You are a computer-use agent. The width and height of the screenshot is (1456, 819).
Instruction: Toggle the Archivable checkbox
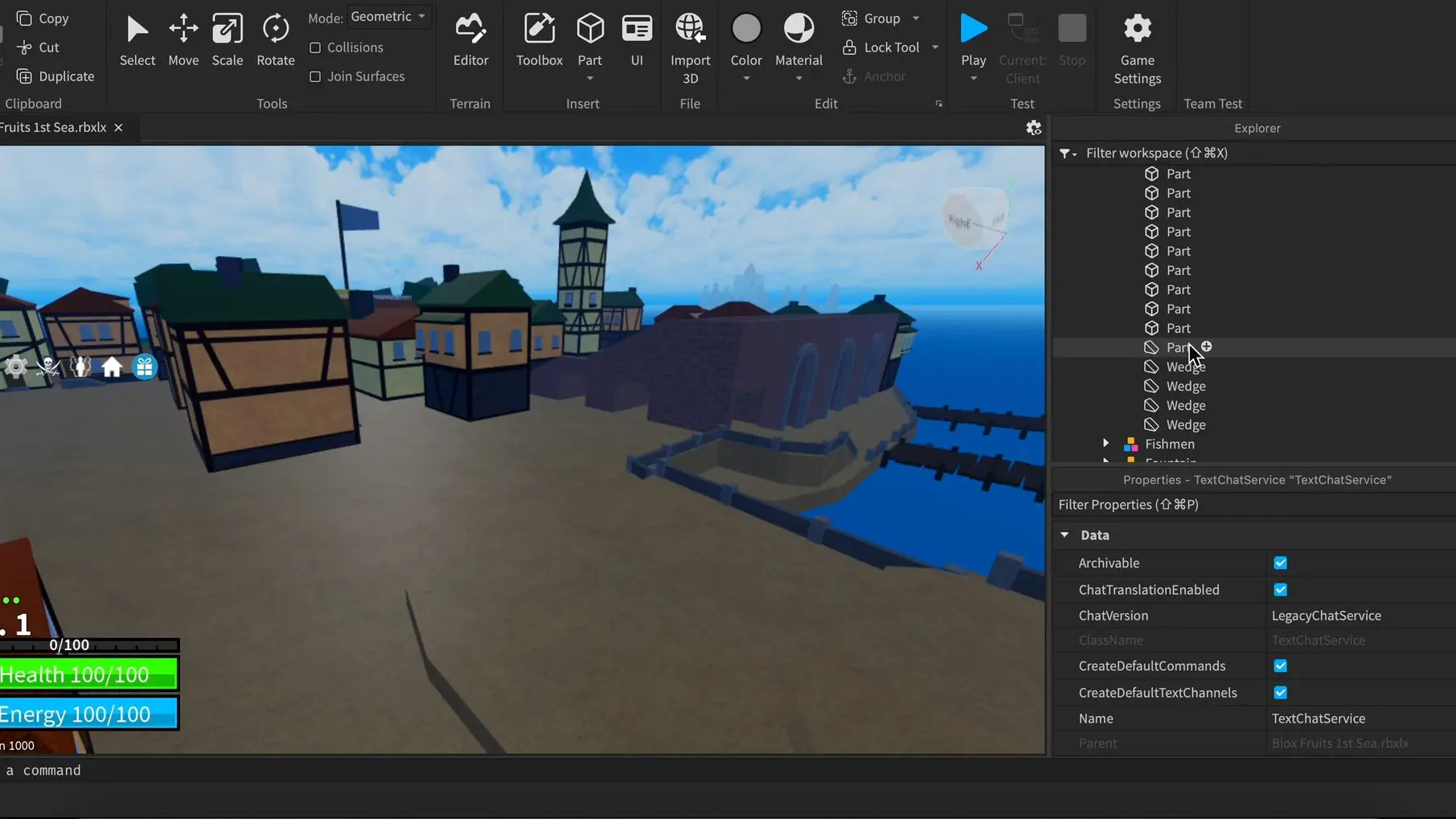point(1281,563)
